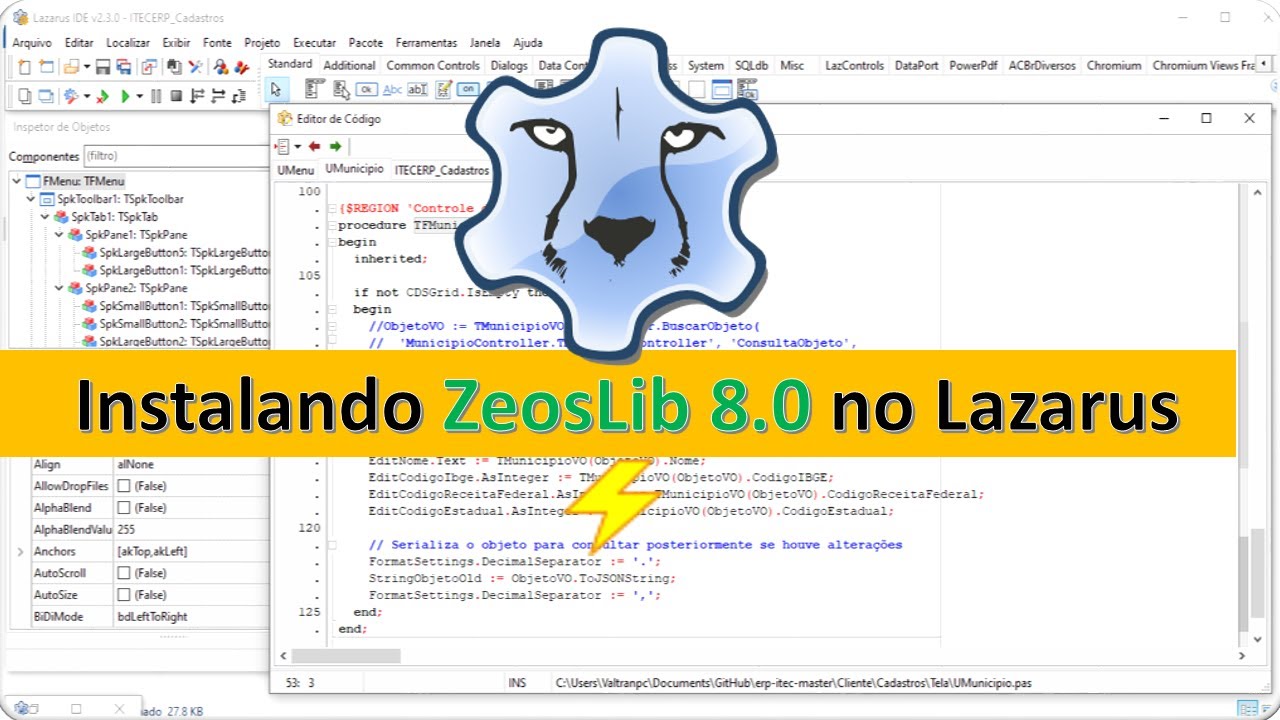Image resolution: width=1280 pixels, height=720 pixels.
Task: Select the TPopupMenu component icon
Action: click(x=341, y=89)
